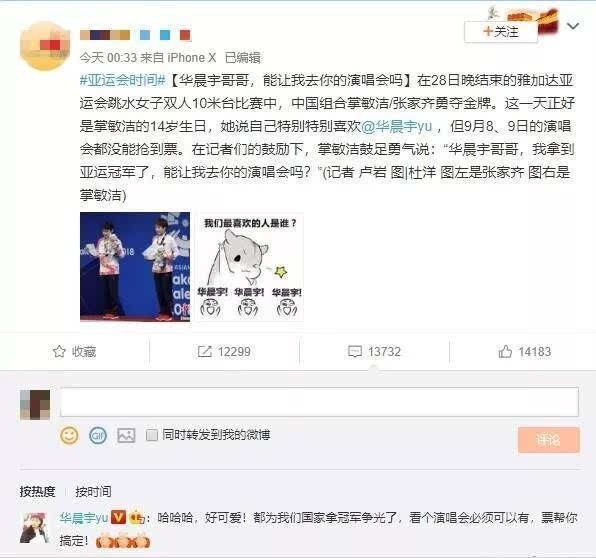Screen dimensions: 596x558
Task: Sort comments by 按时间
Action: point(93,491)
